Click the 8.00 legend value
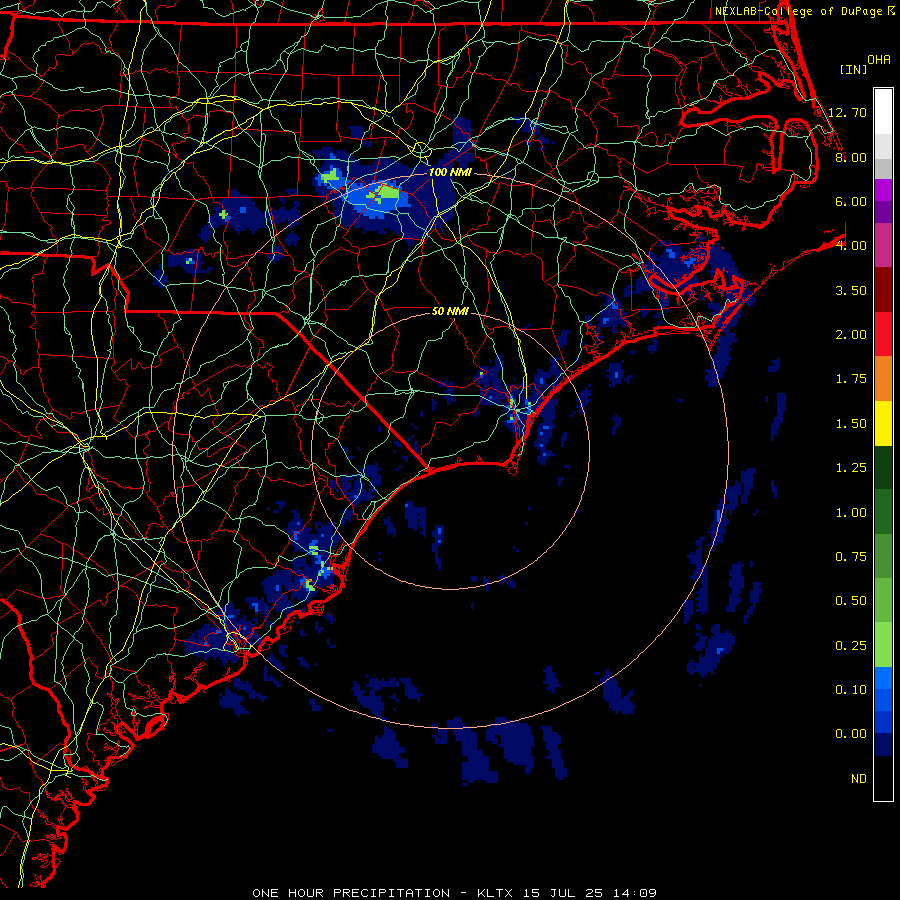Viewport: 900px width, 900px height. click(851, 157)
